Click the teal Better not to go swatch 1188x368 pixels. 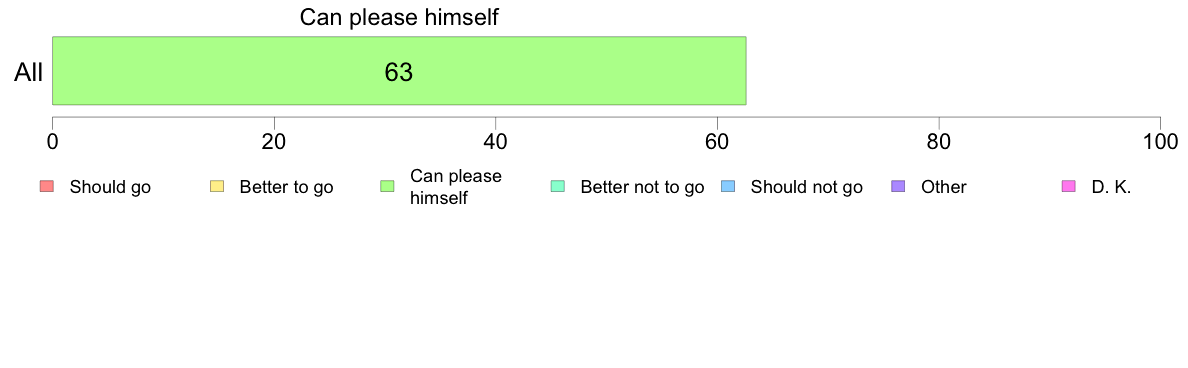click(x=558, y=186)
